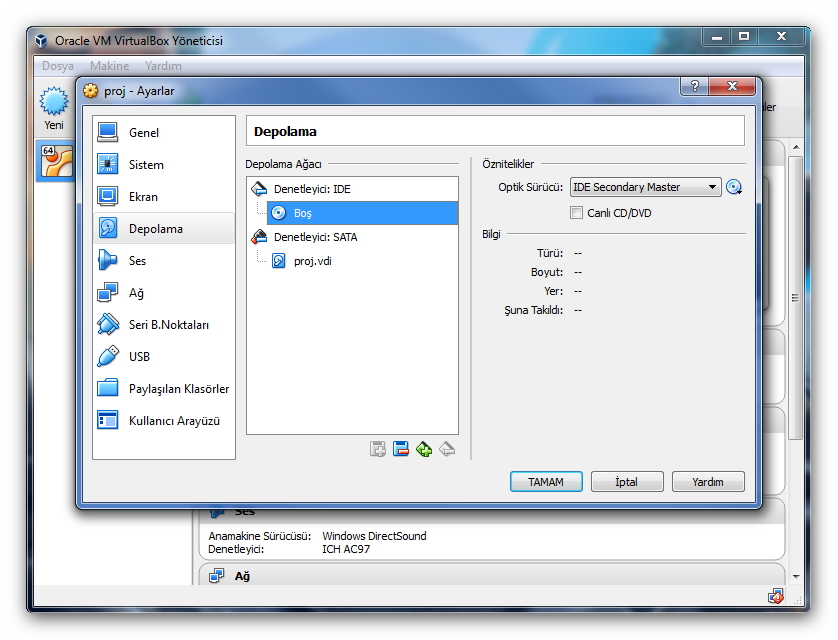Open the Makine menu
The height and width of the screenshot is (640, 838).
click(x=110, y=66)
